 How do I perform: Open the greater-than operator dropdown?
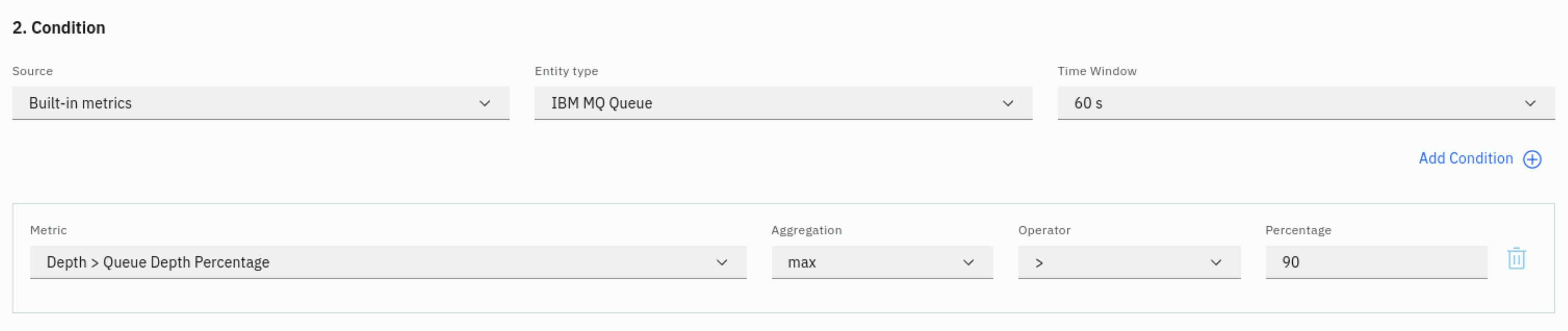(1129, 263)
